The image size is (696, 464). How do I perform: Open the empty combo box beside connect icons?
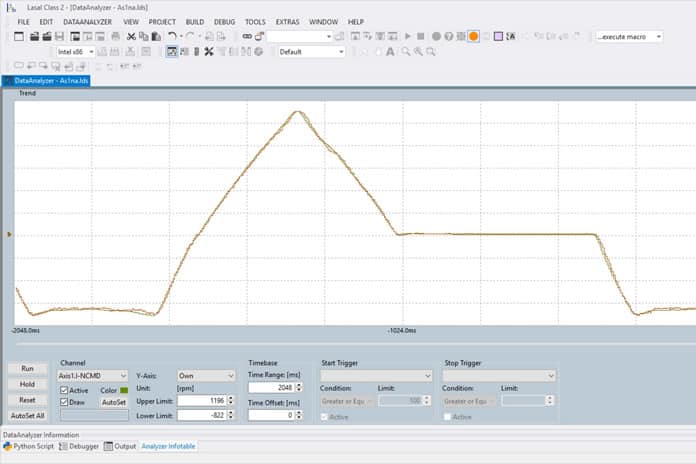(x=299, y=36)
